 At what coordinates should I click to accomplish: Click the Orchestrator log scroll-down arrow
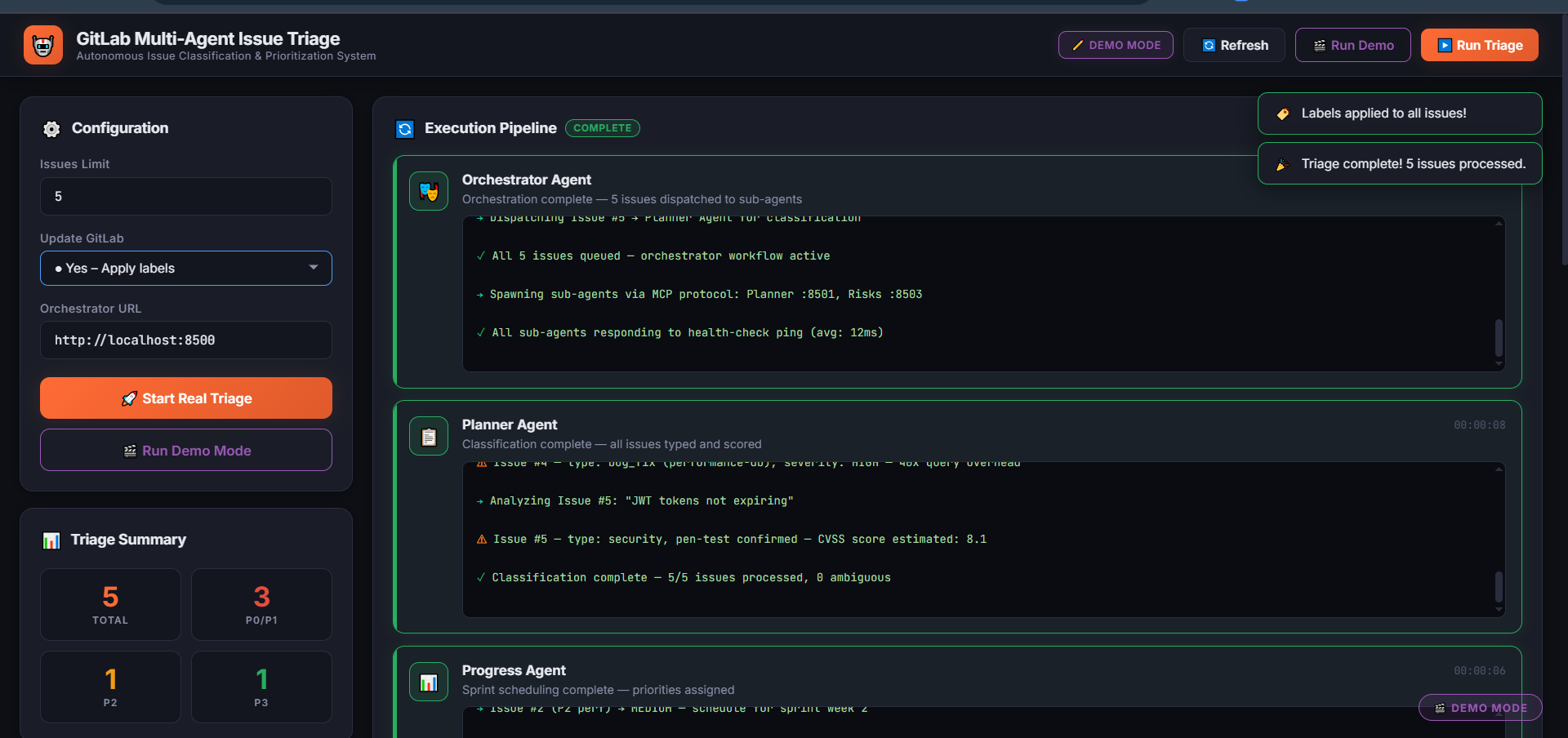coord(1499,364)
